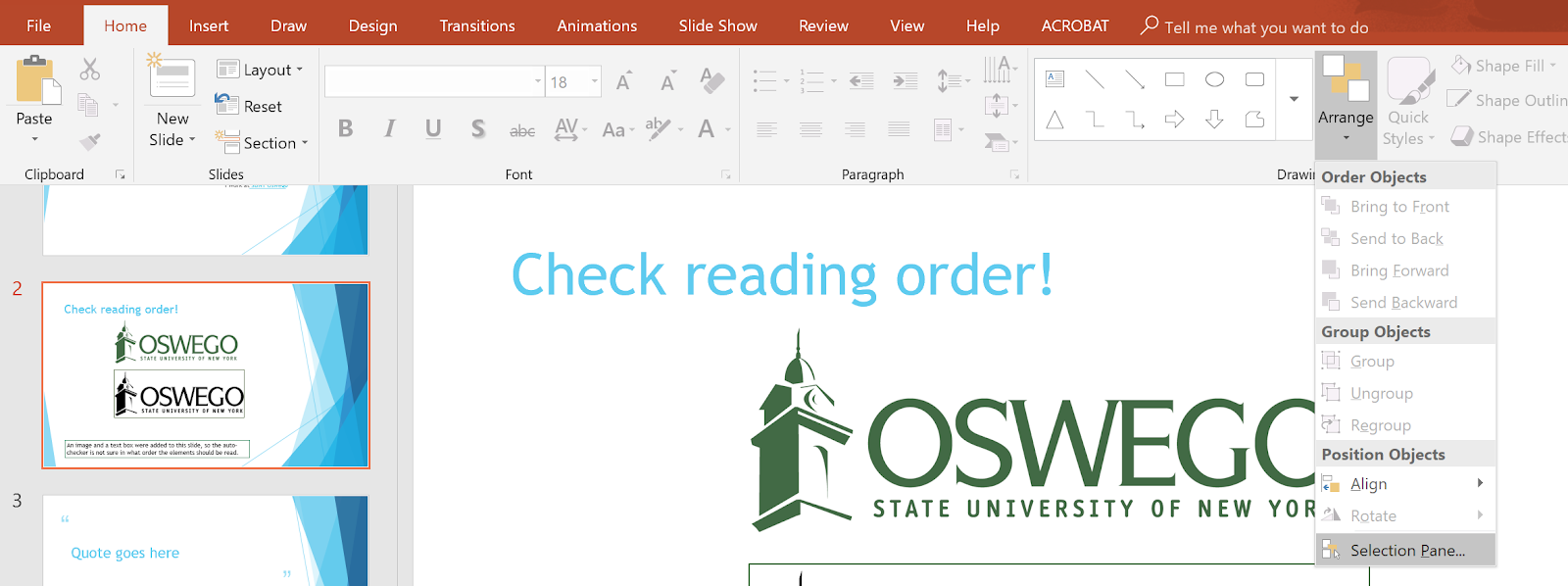The height and width of the screenshot is (586, 1568).
Task: Select the Down Arrow shape
Action: coord(1214,120)
